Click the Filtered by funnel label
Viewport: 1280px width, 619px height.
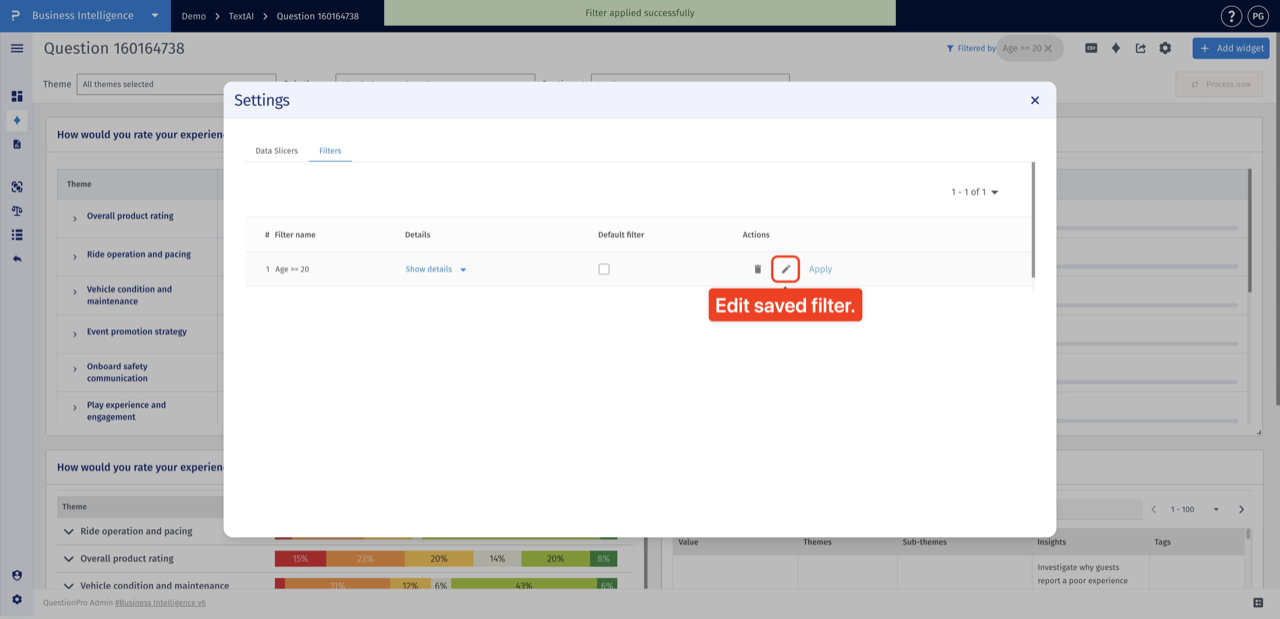coord(971,48)
